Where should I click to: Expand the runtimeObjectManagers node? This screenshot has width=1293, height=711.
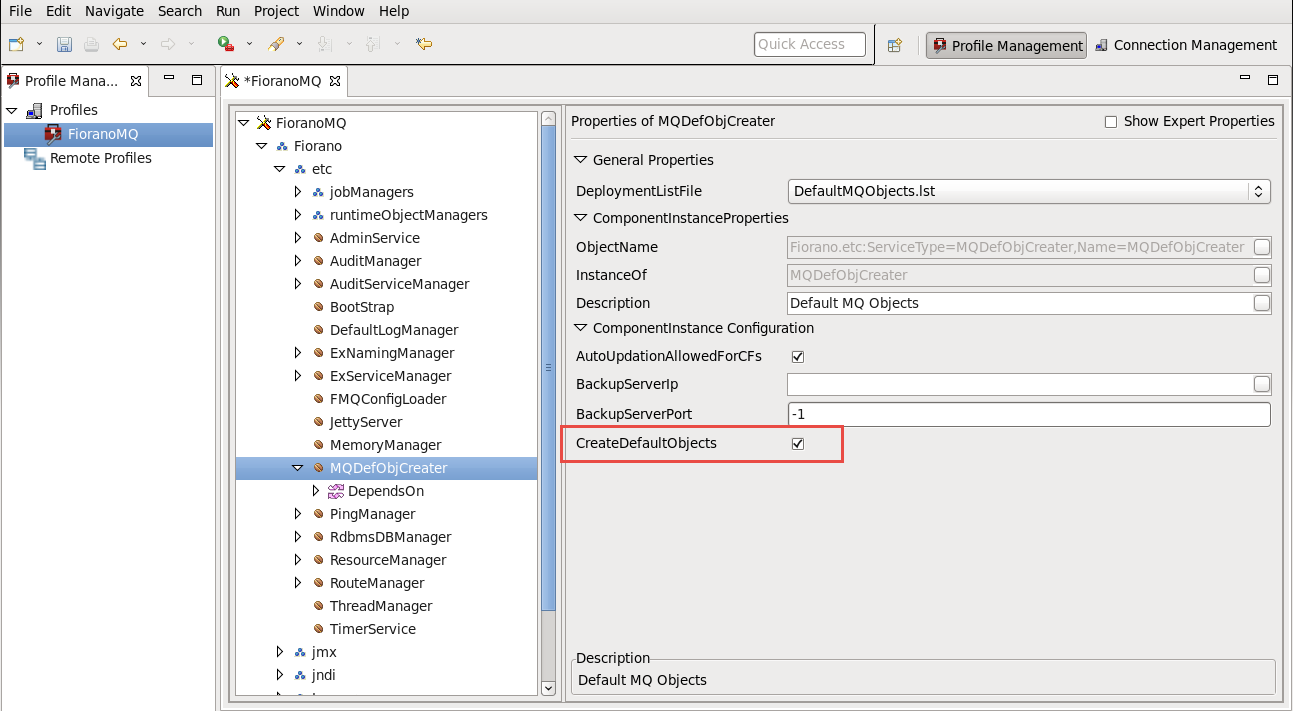[x=298, y=215]
